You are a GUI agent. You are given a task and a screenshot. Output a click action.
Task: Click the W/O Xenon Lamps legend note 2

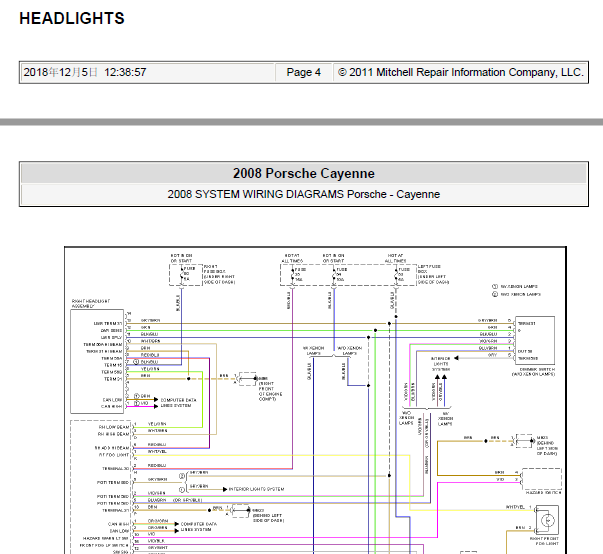516,294
